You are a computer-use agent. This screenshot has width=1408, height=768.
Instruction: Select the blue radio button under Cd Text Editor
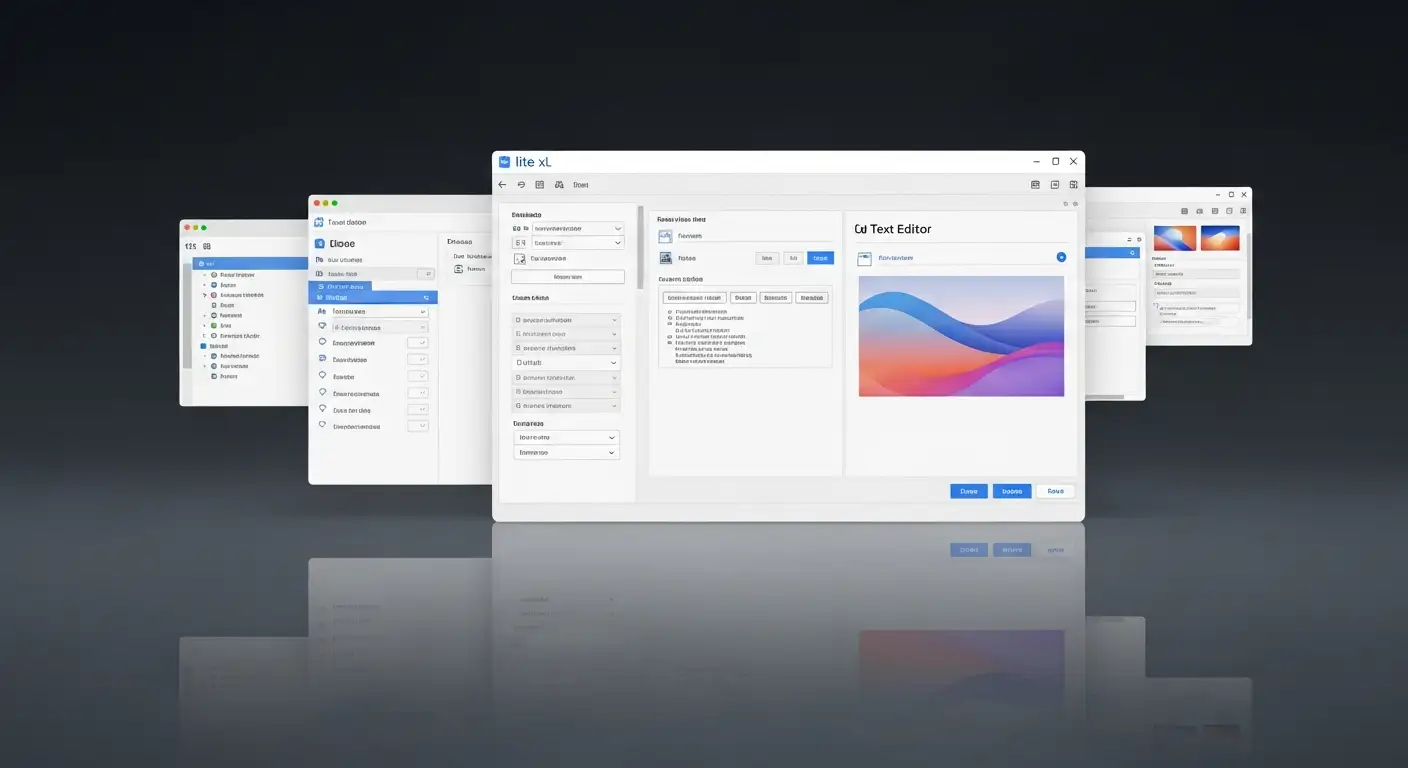coord(1061,258)
